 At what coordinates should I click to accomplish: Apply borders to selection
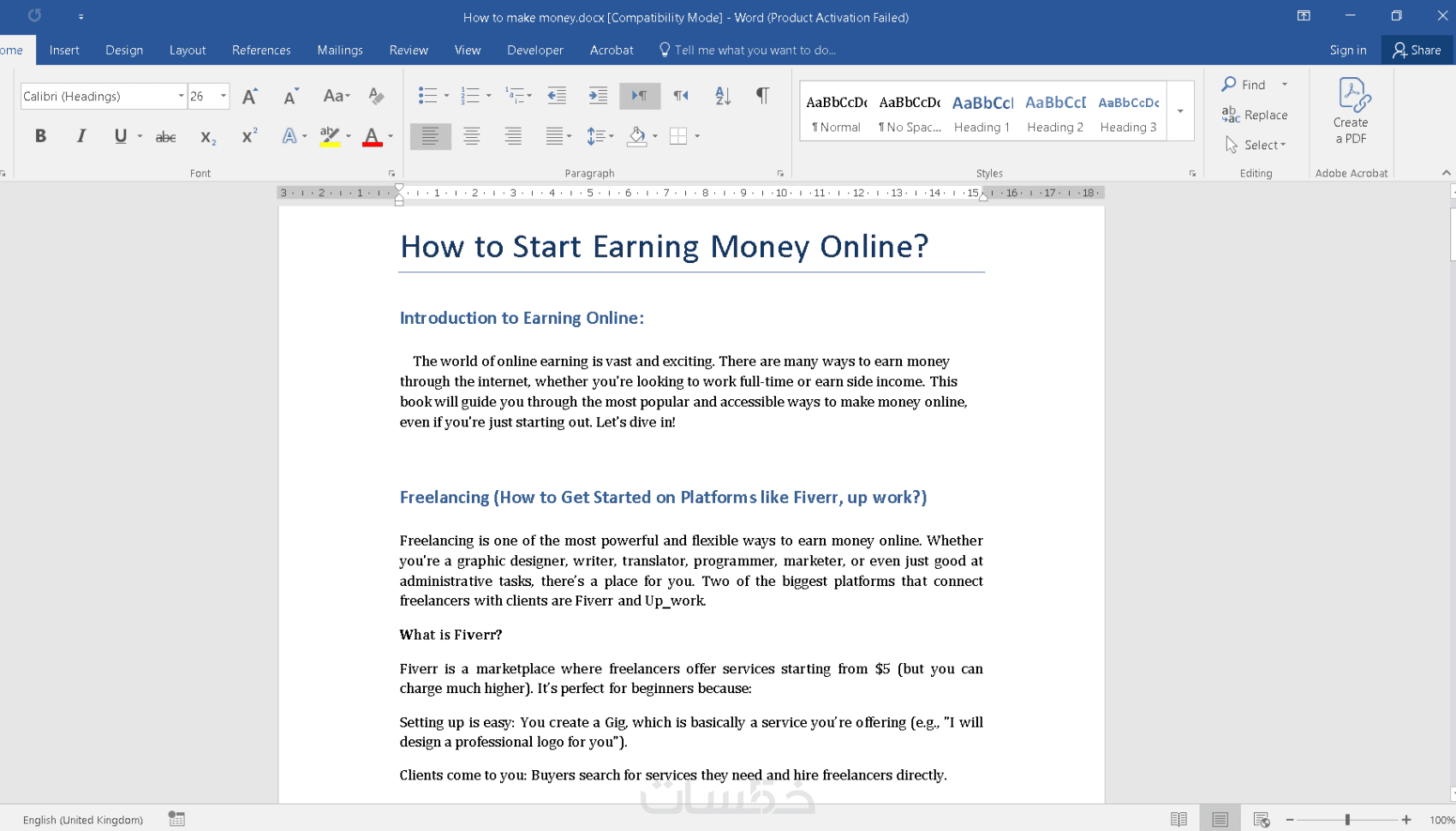(x=678, y=136)
